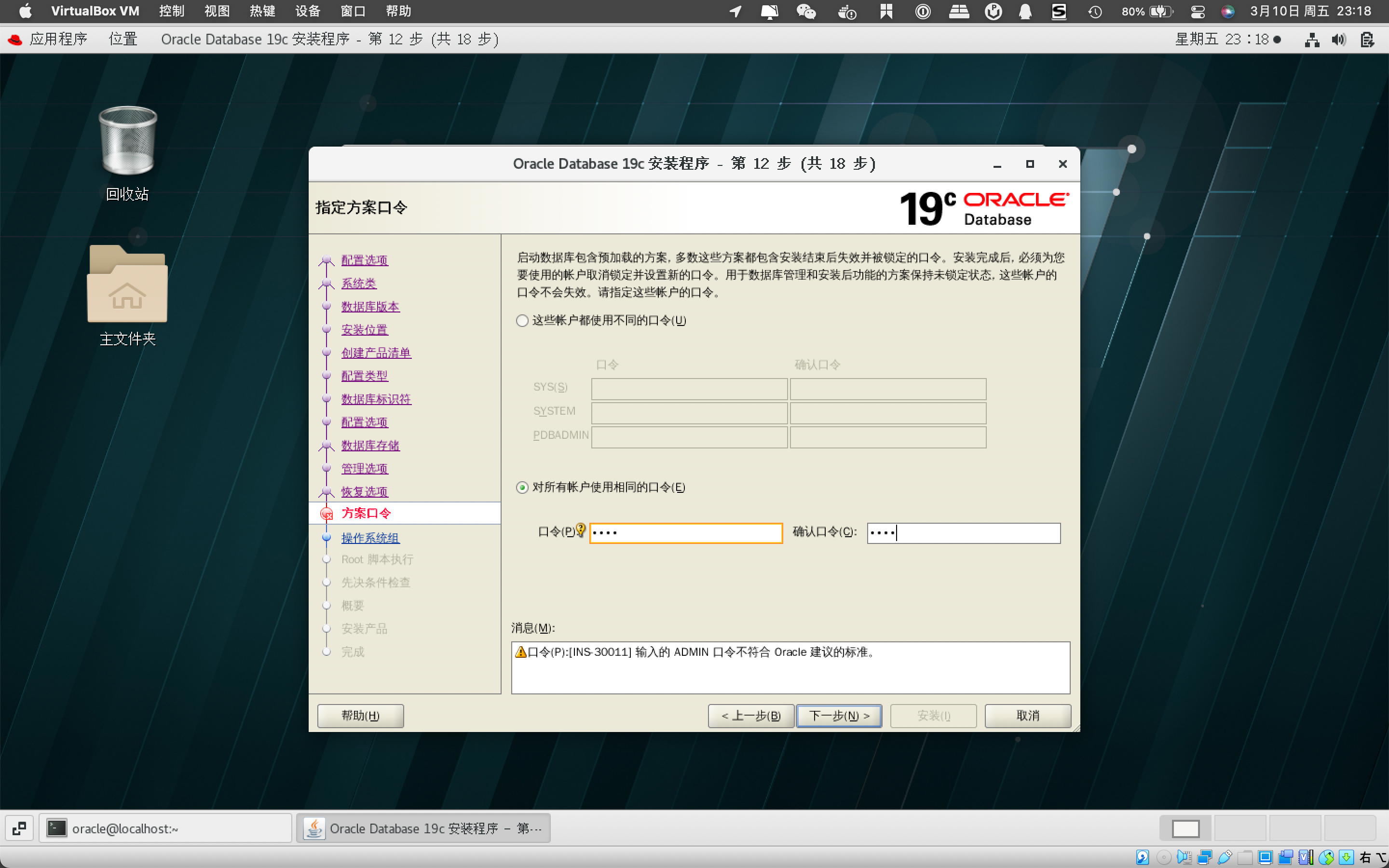Open the VirtualBox 控制 menu
This screenshot has width=1389, height=868.
click(x=172, y=11)
